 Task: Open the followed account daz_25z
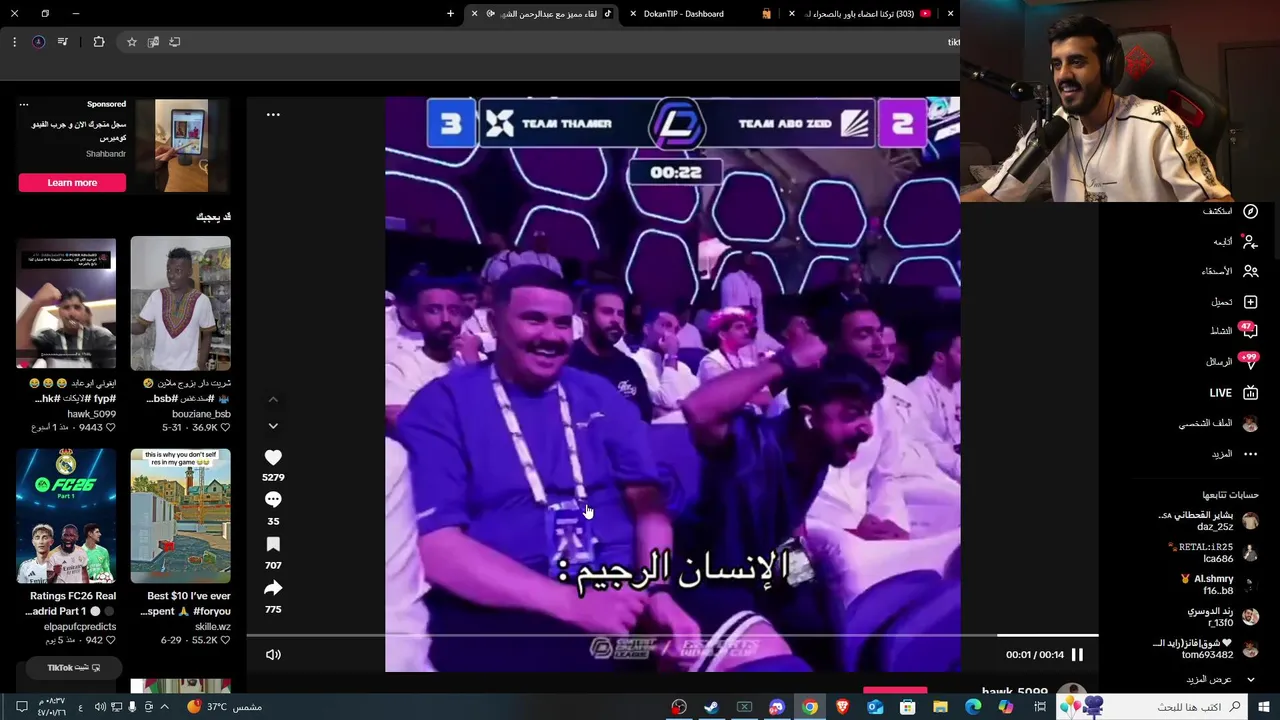click(1208, 521)
